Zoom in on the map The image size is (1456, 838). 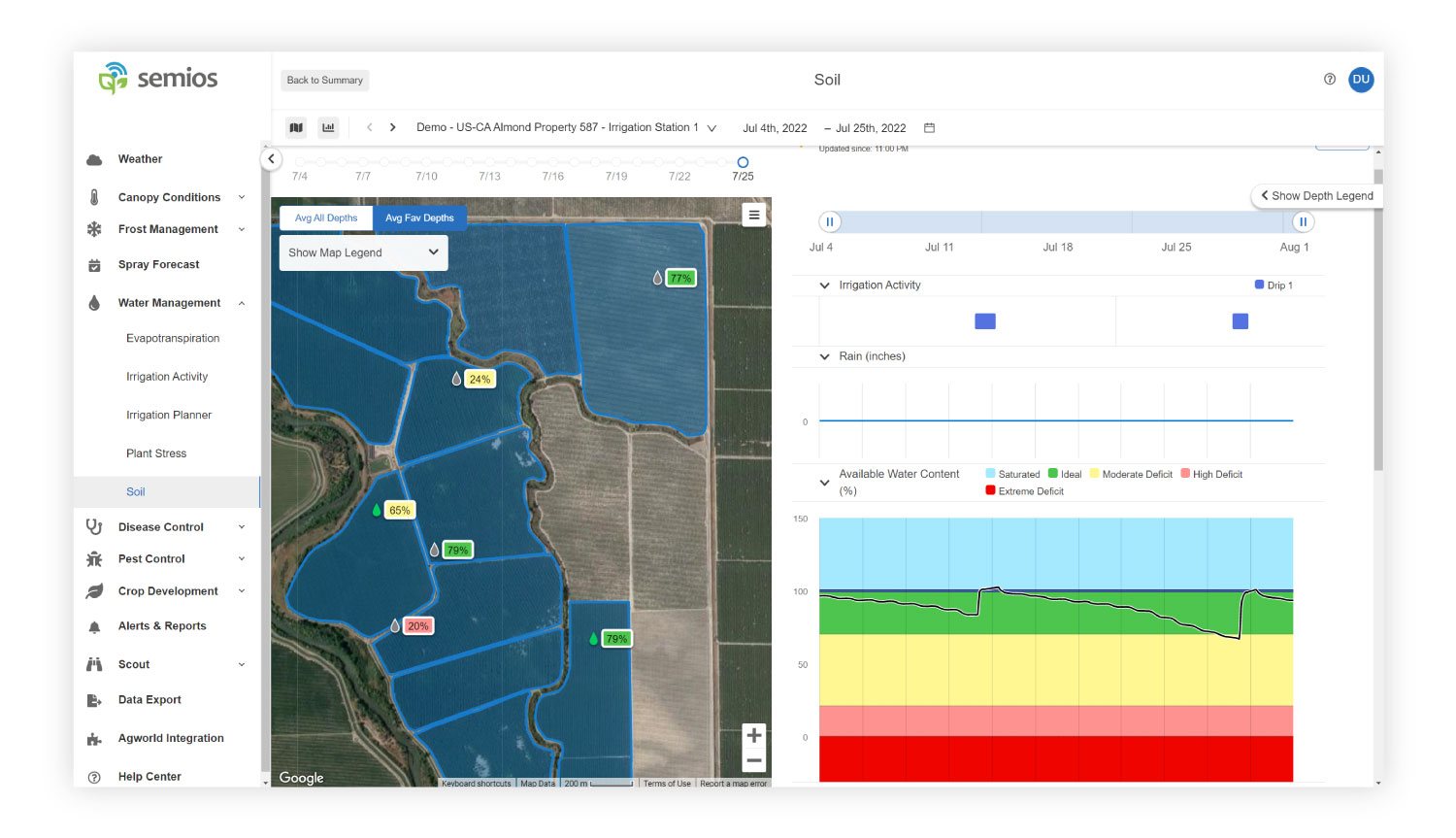(754, 736)
